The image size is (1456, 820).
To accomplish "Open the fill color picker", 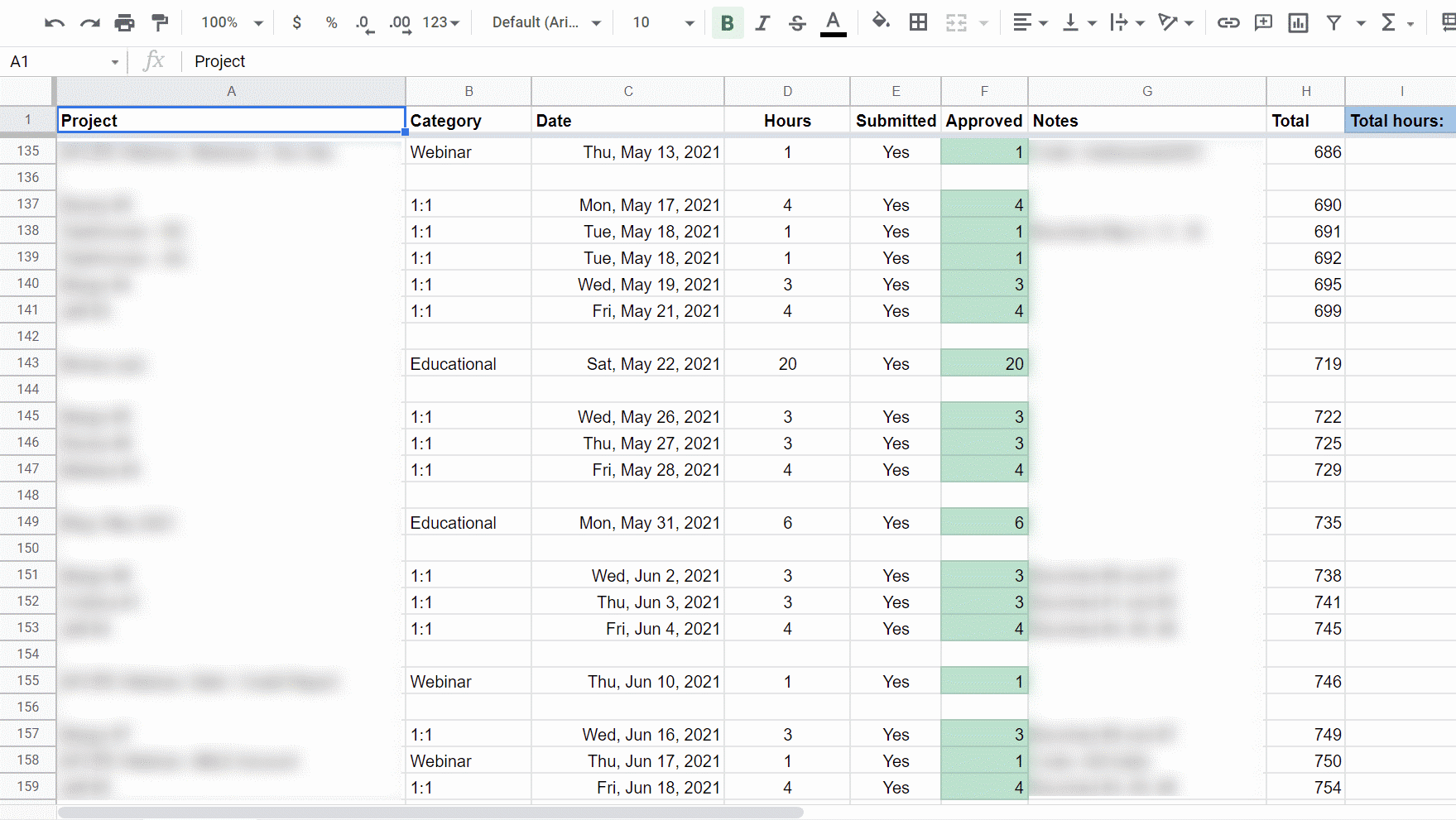I will click(882, 22).
